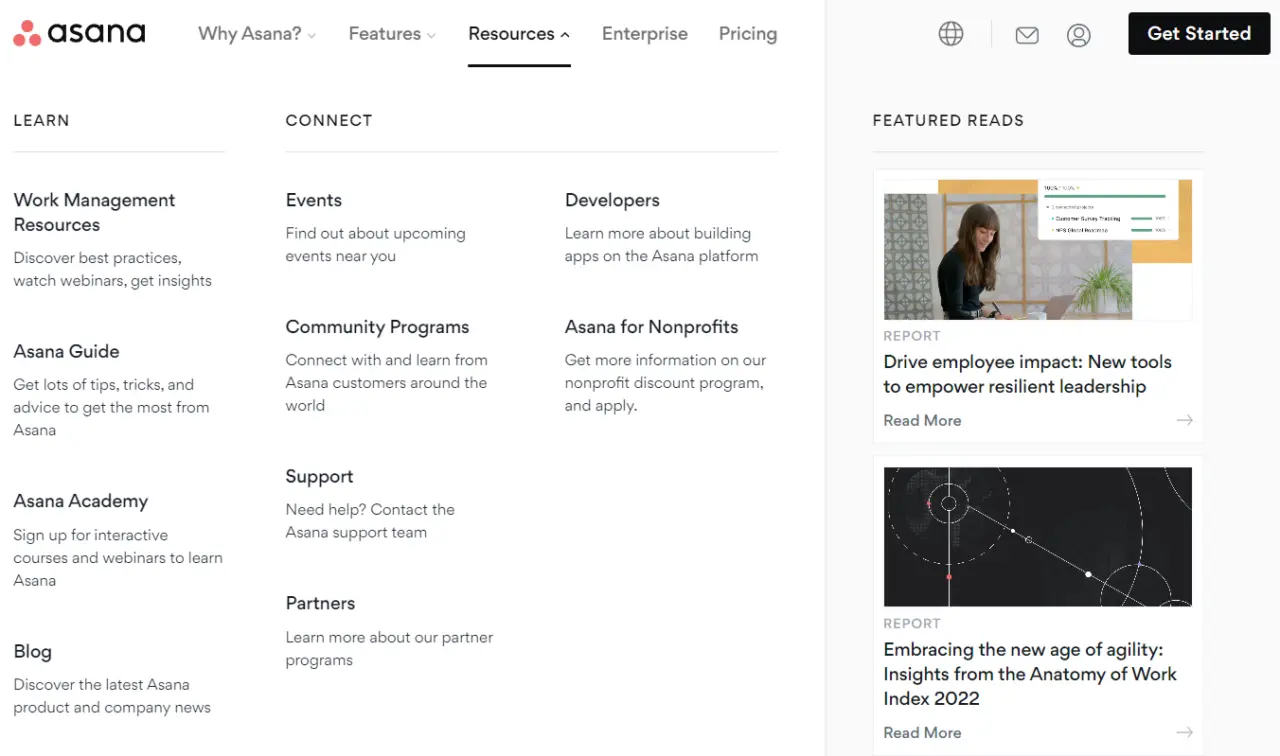Click the arrow beside the second Read More
The width and height of the screenshot is (1280, 756).
pyautogui.click(x=1184, y=732)
